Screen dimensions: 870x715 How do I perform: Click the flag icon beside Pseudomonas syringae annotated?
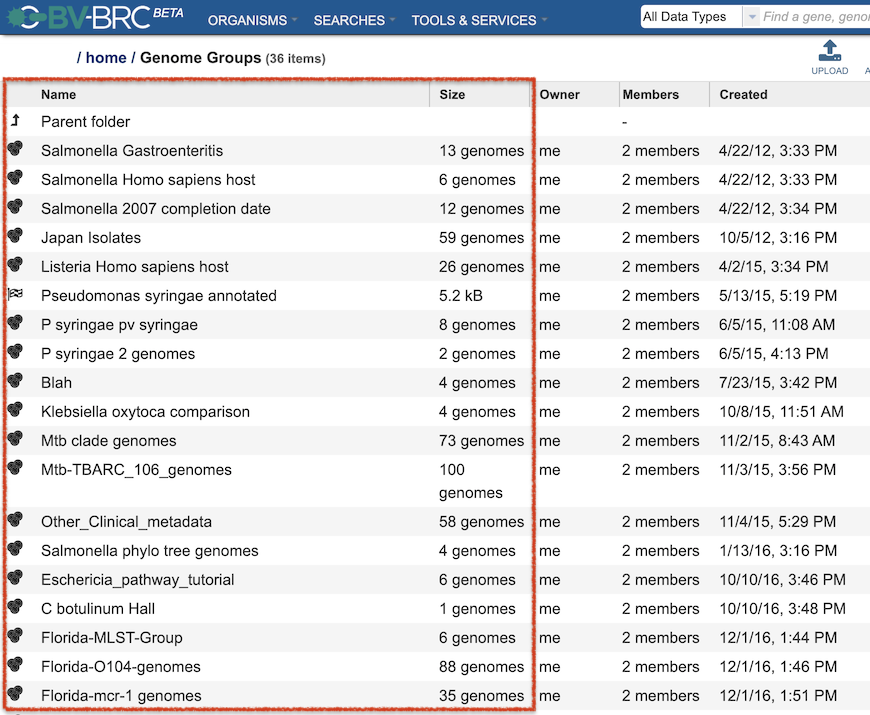pyautogui.click(x=16, y=294)
